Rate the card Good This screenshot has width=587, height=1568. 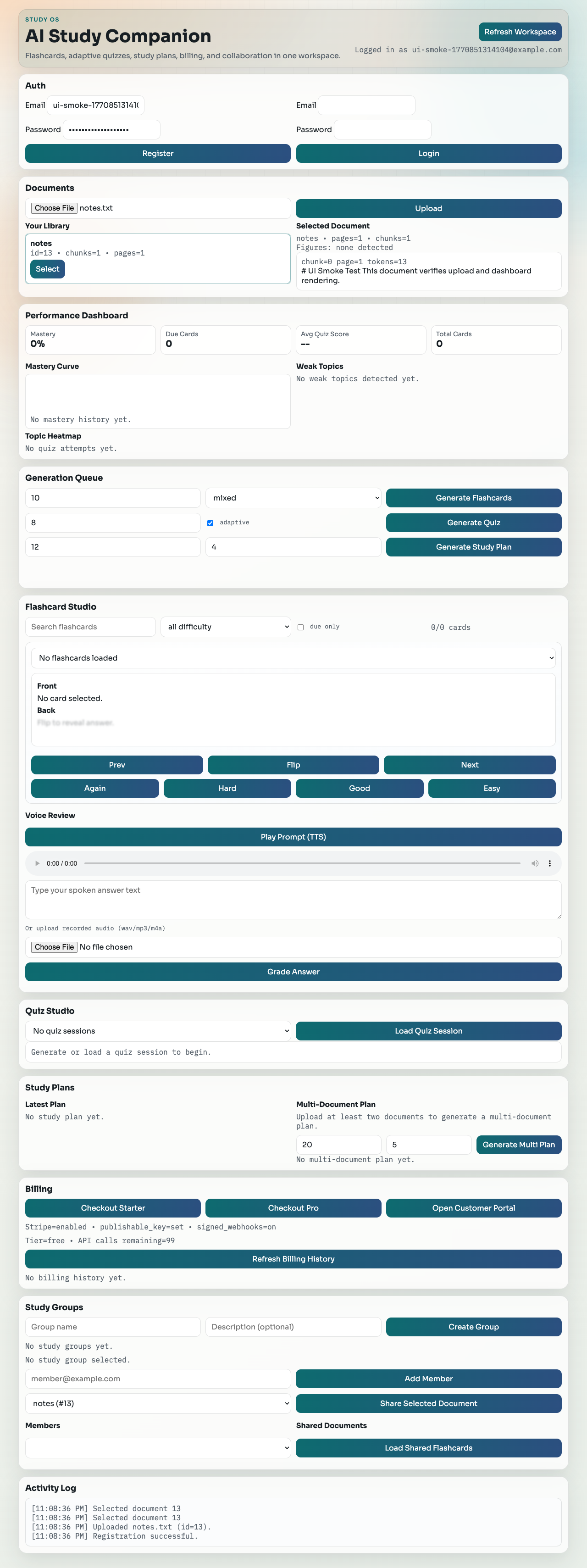[360, 788]
